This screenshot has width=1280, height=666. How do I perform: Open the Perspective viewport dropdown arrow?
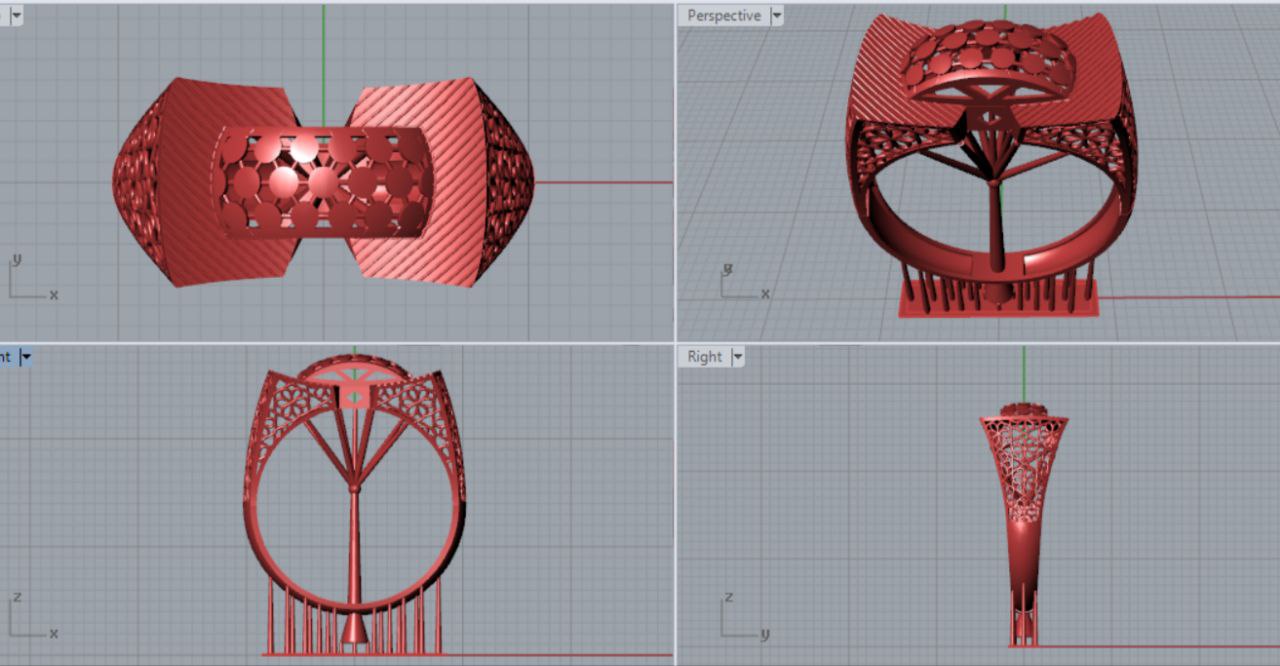(776, 16)
